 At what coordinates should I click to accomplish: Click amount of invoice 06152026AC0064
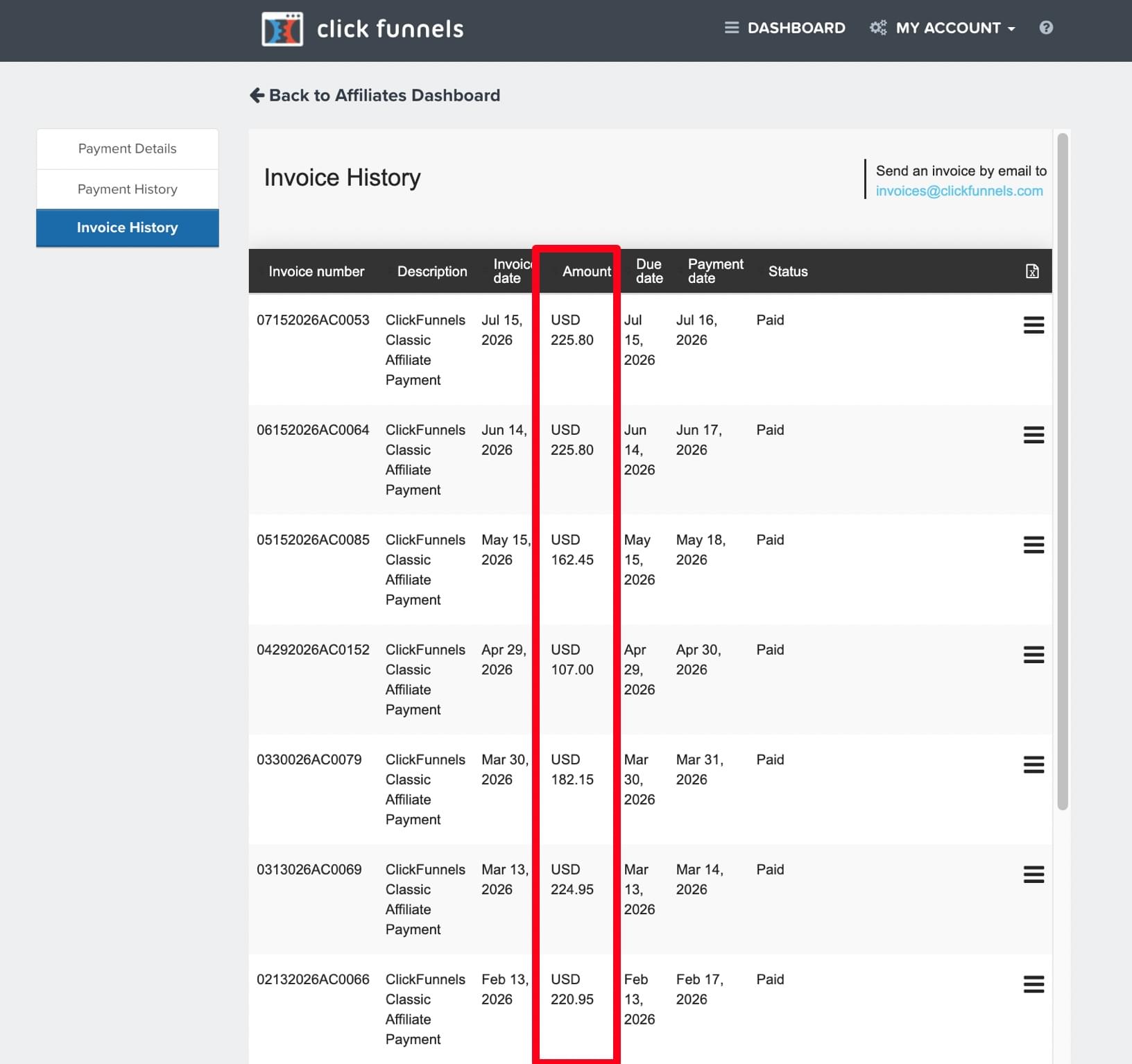[x=572, y=440]
